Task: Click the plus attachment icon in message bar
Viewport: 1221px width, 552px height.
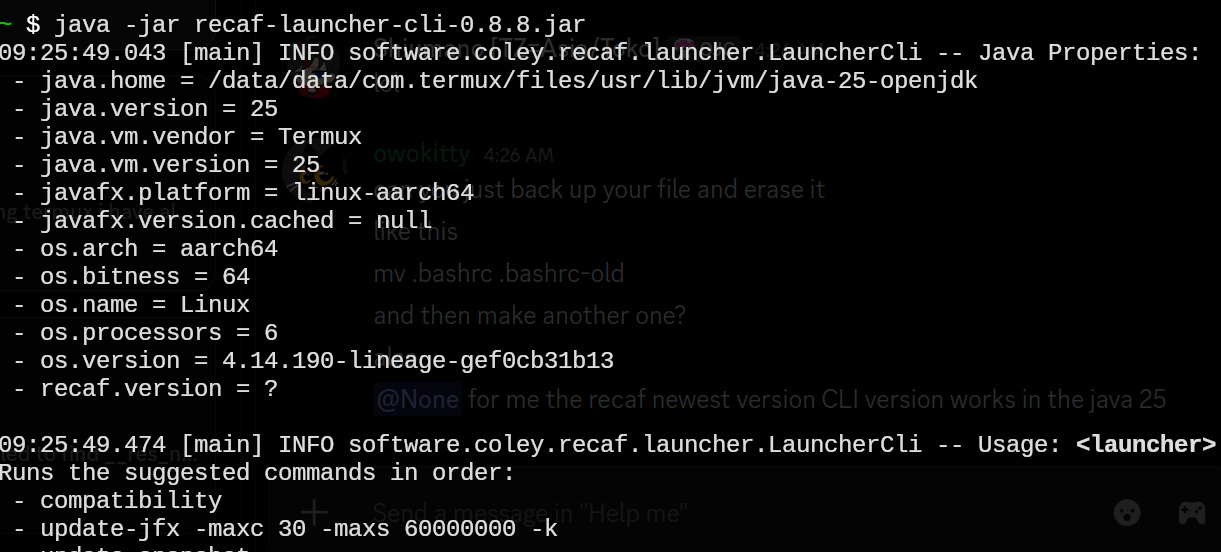Action: pyautogui.click(x=314, y=513)
